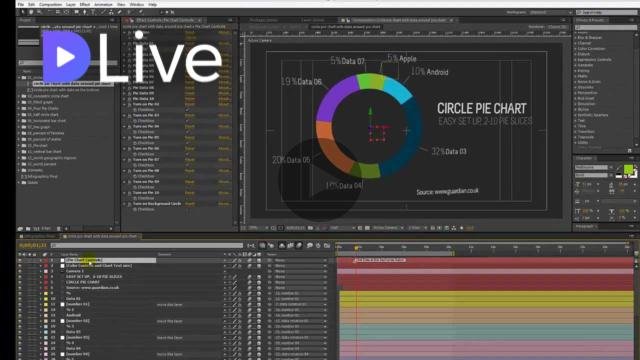The height and width of the screenshot is (360, 640).
Task: Click the yellow label of Data 01 layer
Action: click(46, 298)
